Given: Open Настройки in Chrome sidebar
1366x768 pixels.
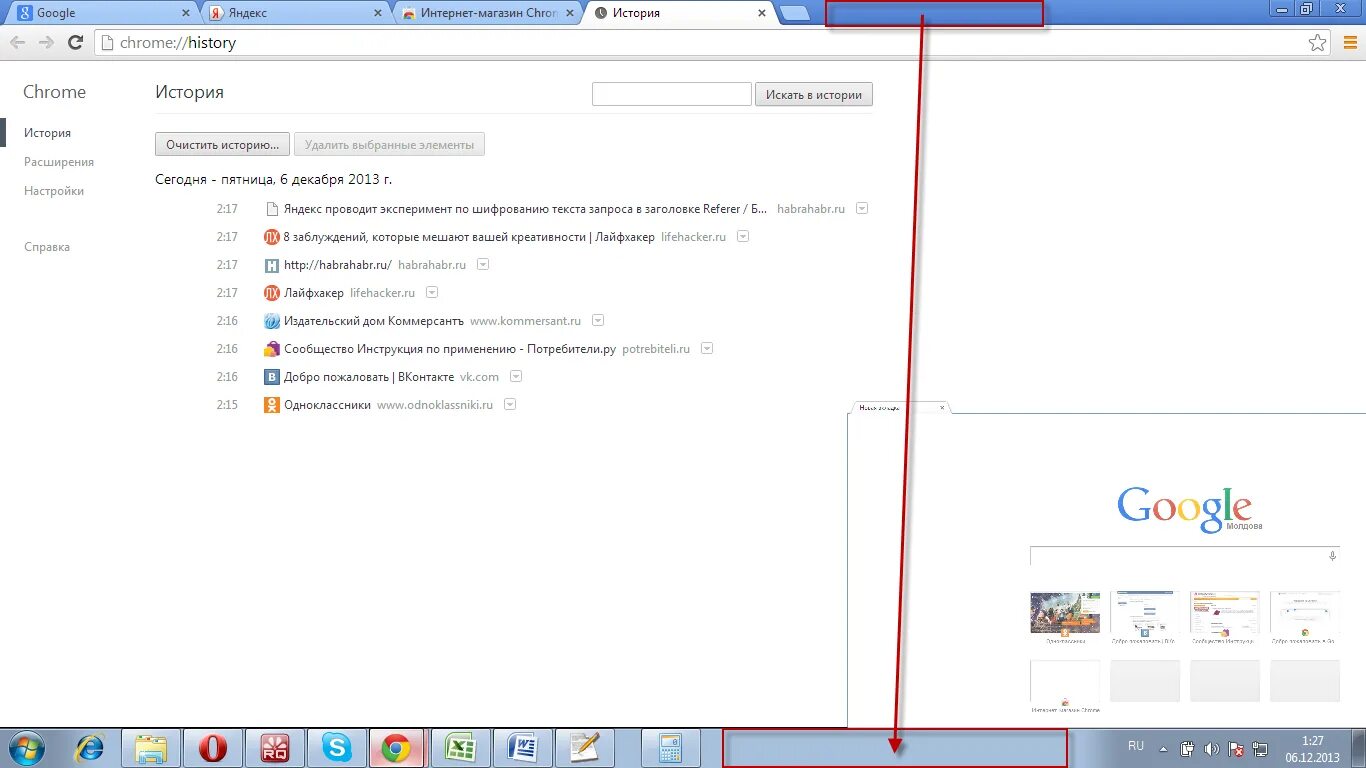Looking at the screenshot, I should [54, 191].
